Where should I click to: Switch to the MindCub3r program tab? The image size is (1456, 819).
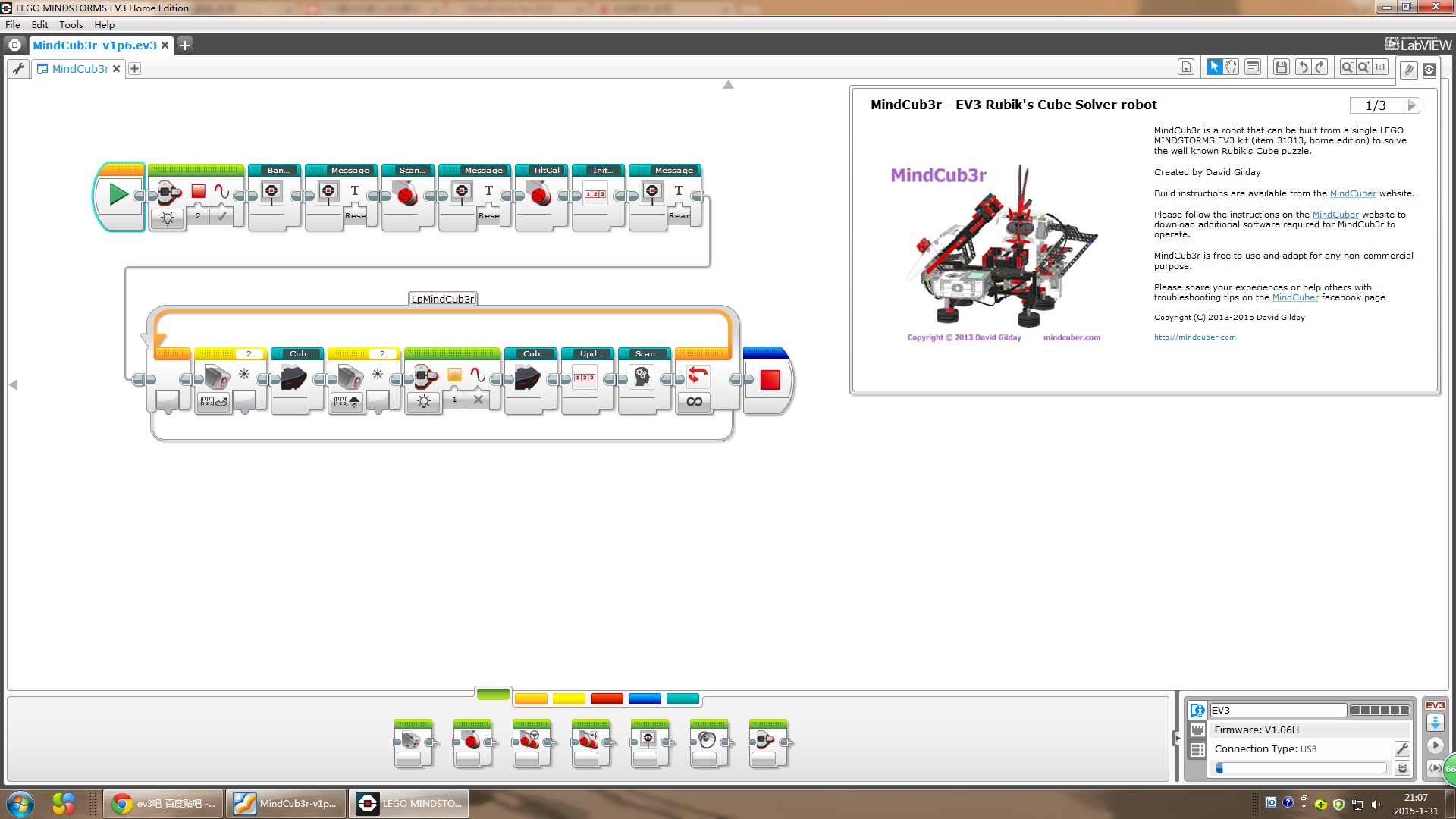[x=80, y=69]
